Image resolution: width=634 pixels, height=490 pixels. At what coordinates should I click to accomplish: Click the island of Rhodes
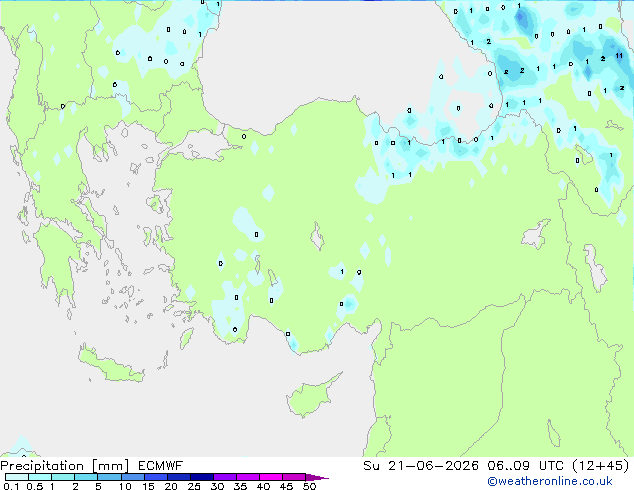pyautogui.click(x=186, y=338)
